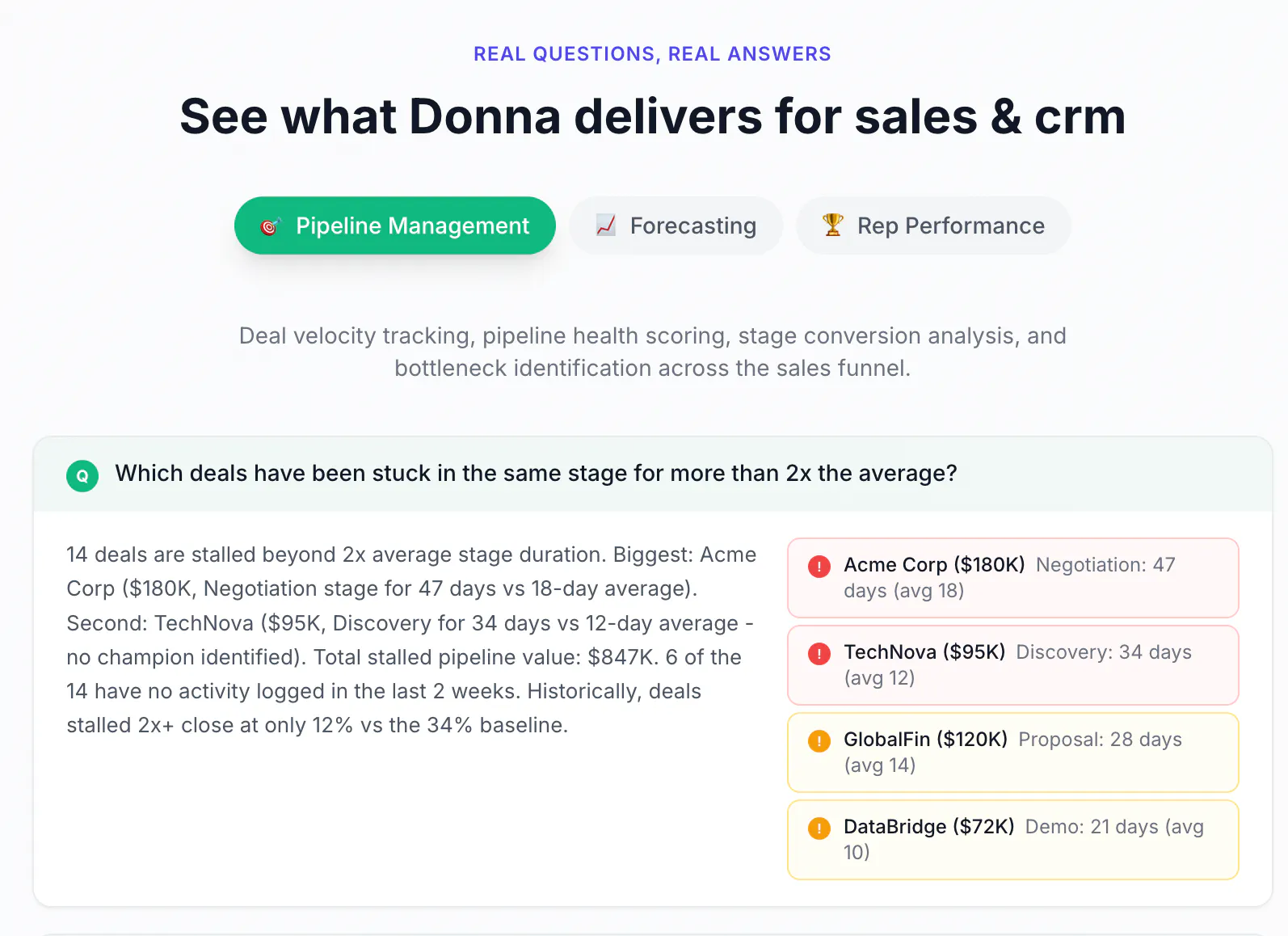Click the green Q question icon
Viewport: 1288px width, 936px height.
click(x=82, y=475)
